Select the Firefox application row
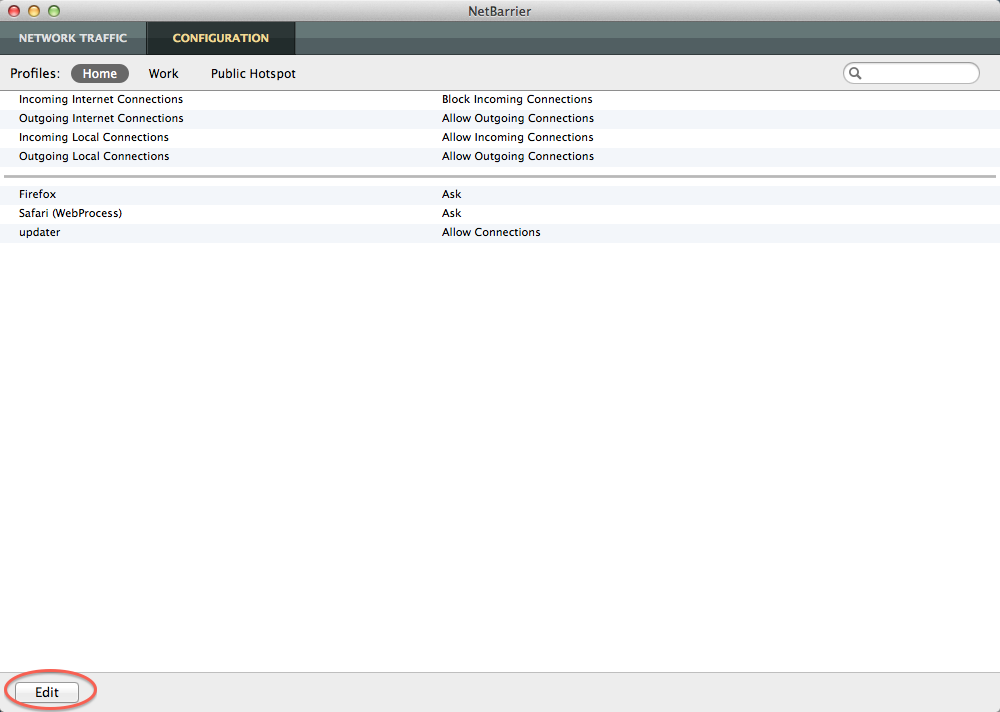This screenshot has height=712, width=1000. 500,195
